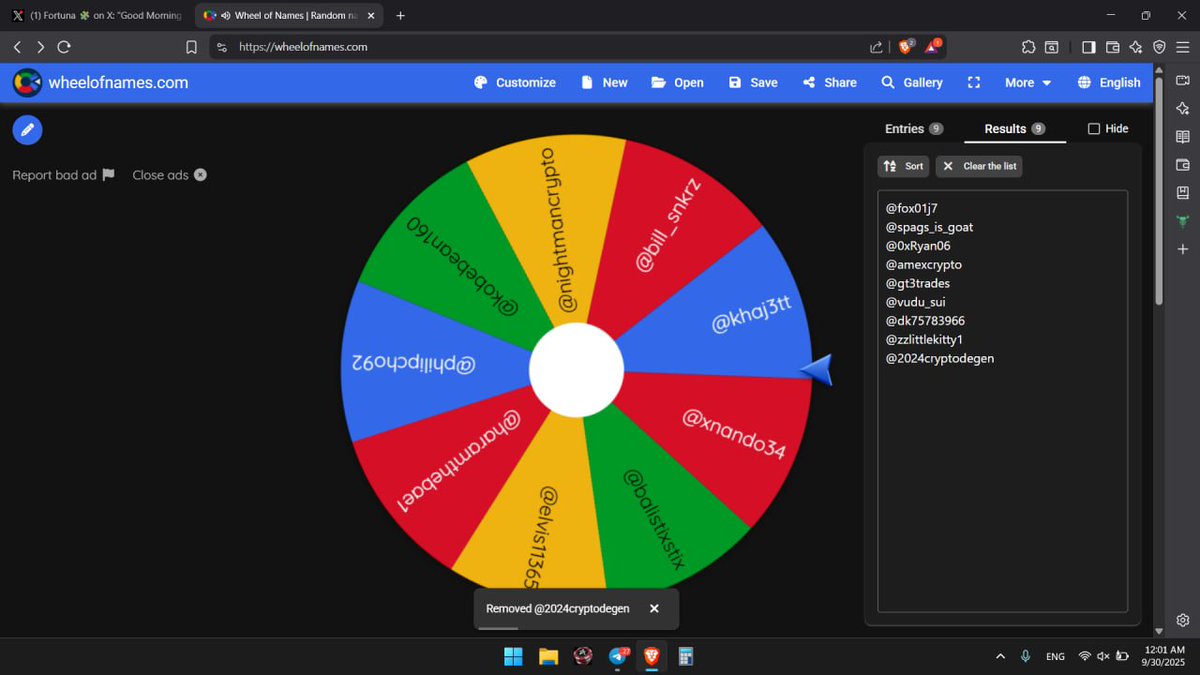Image resolution: width=1200 pixels, height=675 pixels.
Task: Create a New wheel
Action: [x=604, y=83]
